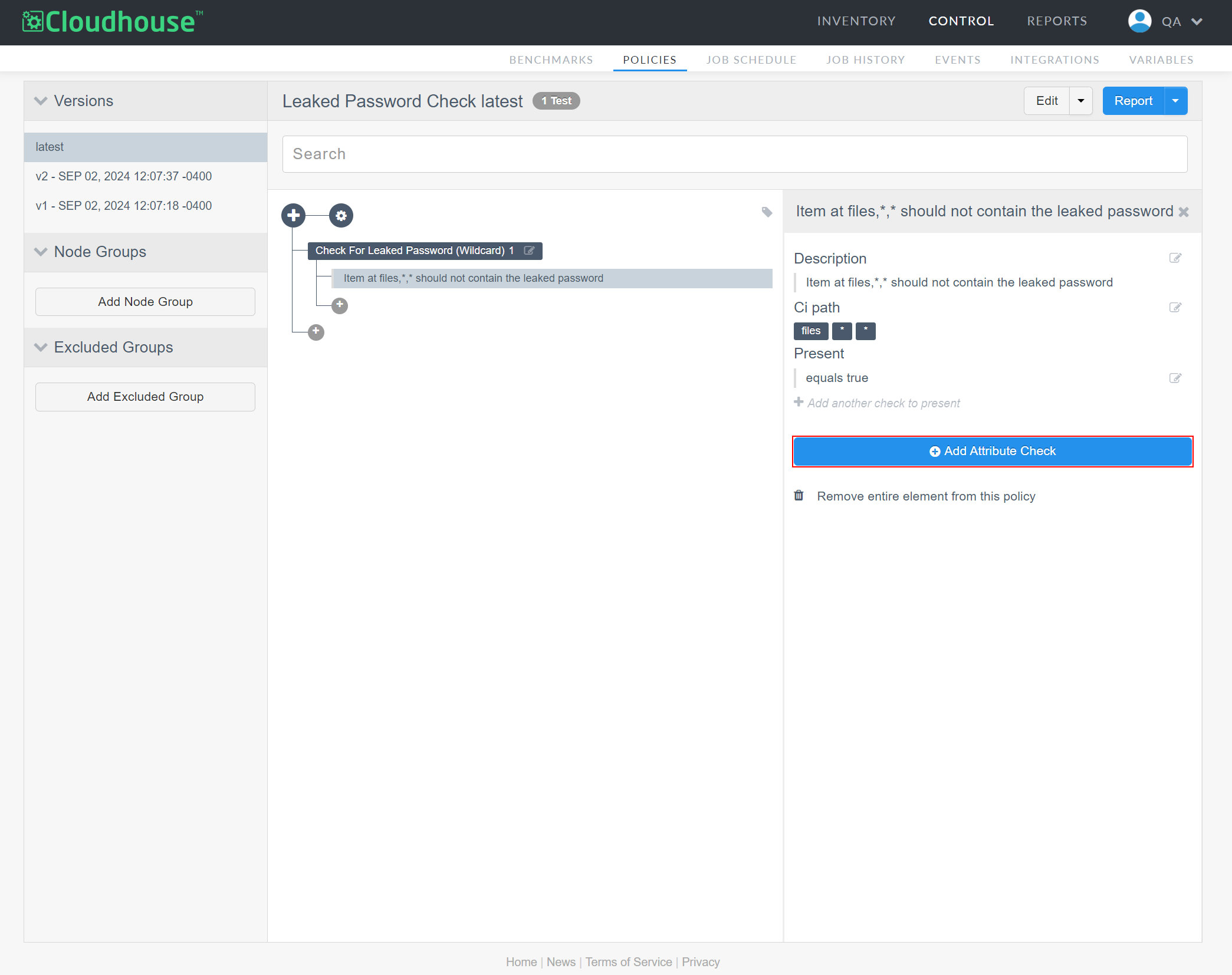Viewport: 1232px width, 975px height.
Task: Click the user avatar icon
Action: click(x=1139, y=21)
